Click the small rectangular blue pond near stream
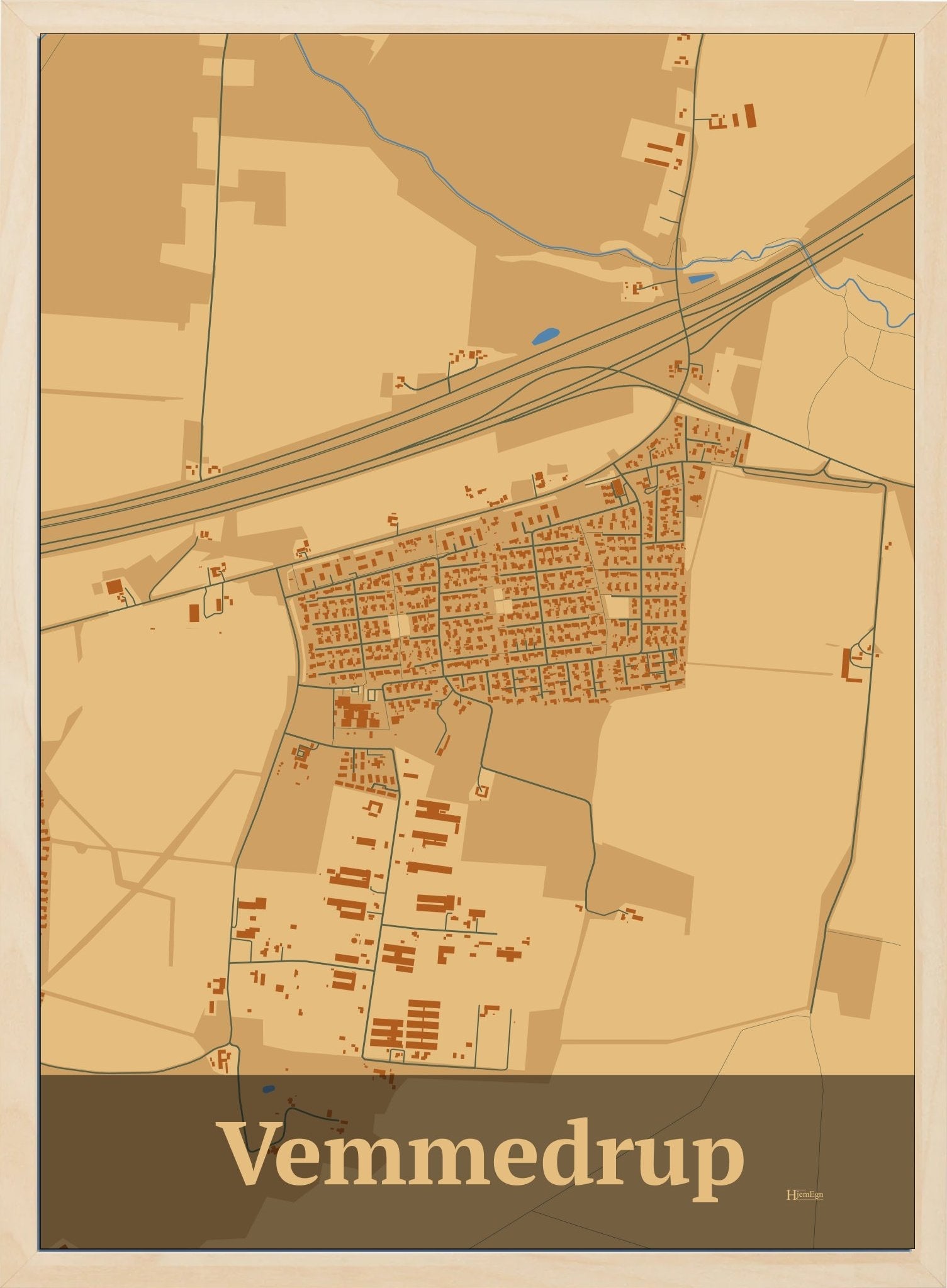Image resolution: width=947 pixels, height=1288 pixels. click(700, 278)
